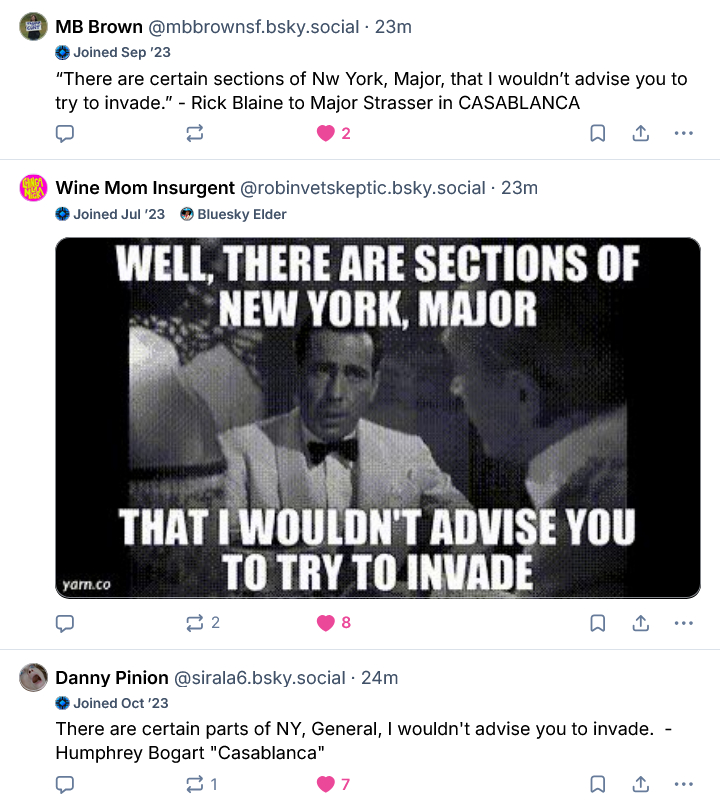Viewport: 720px width, 808px height.
Task: Unlike MB Brown's post with 2 likes
Action: (x=326, y=133)
